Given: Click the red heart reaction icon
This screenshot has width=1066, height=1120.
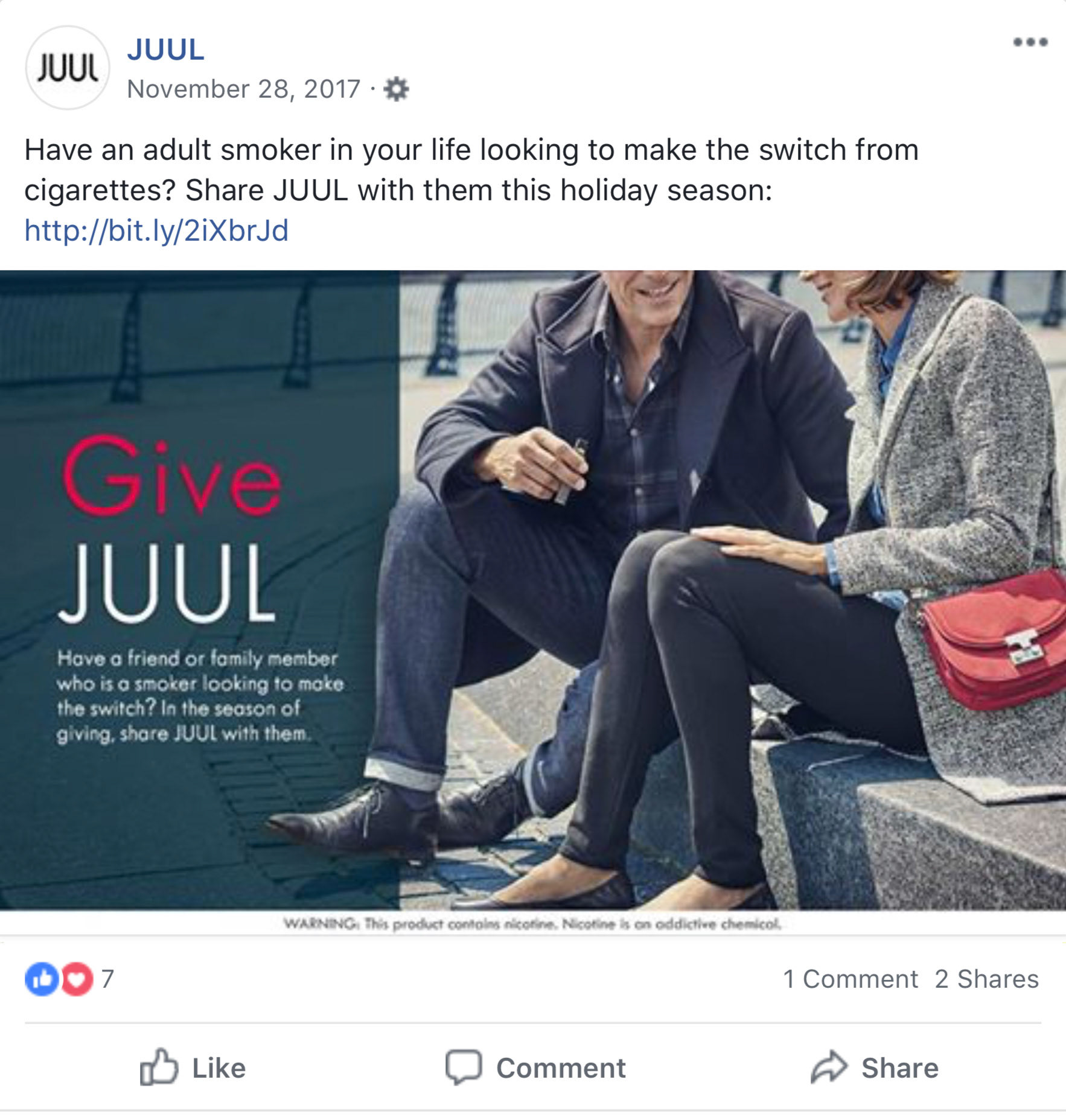Looking at the screenshot, I should pyautogui.click(x=77, y=978).
